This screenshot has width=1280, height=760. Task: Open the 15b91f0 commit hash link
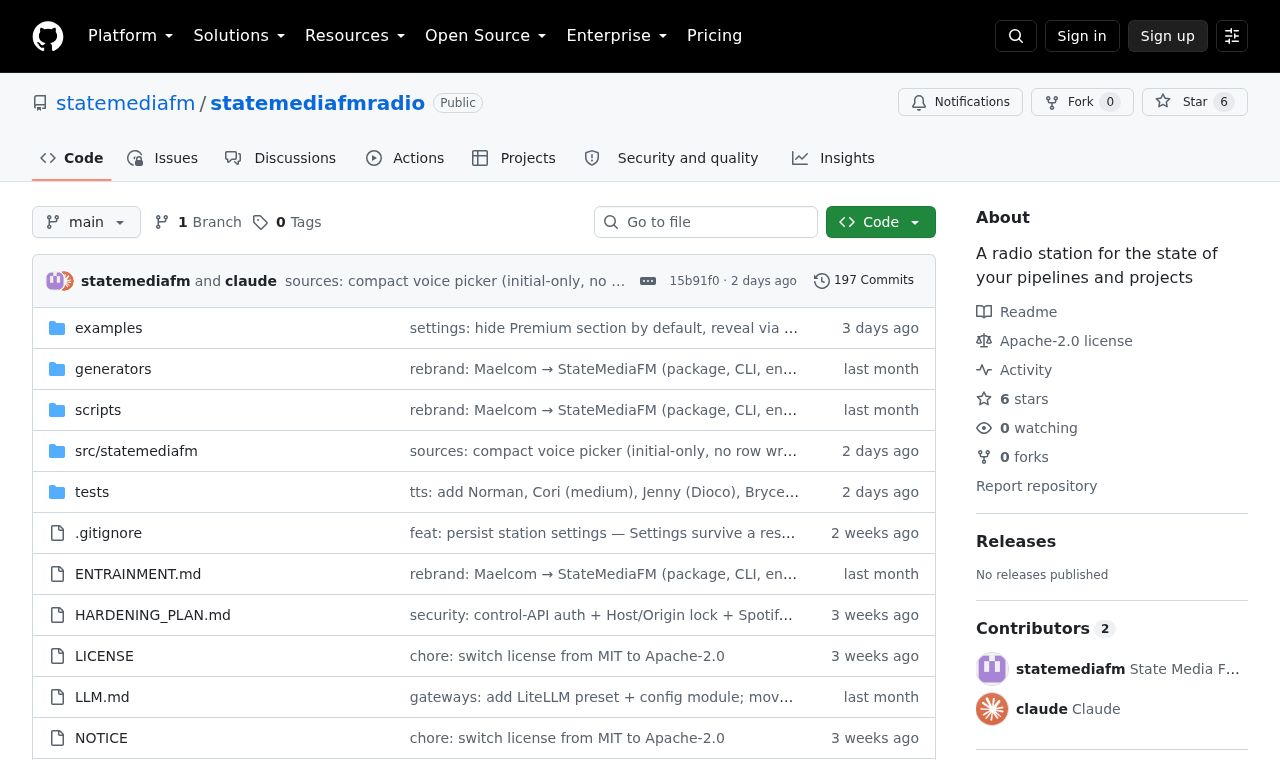click(x=694, y=281)
